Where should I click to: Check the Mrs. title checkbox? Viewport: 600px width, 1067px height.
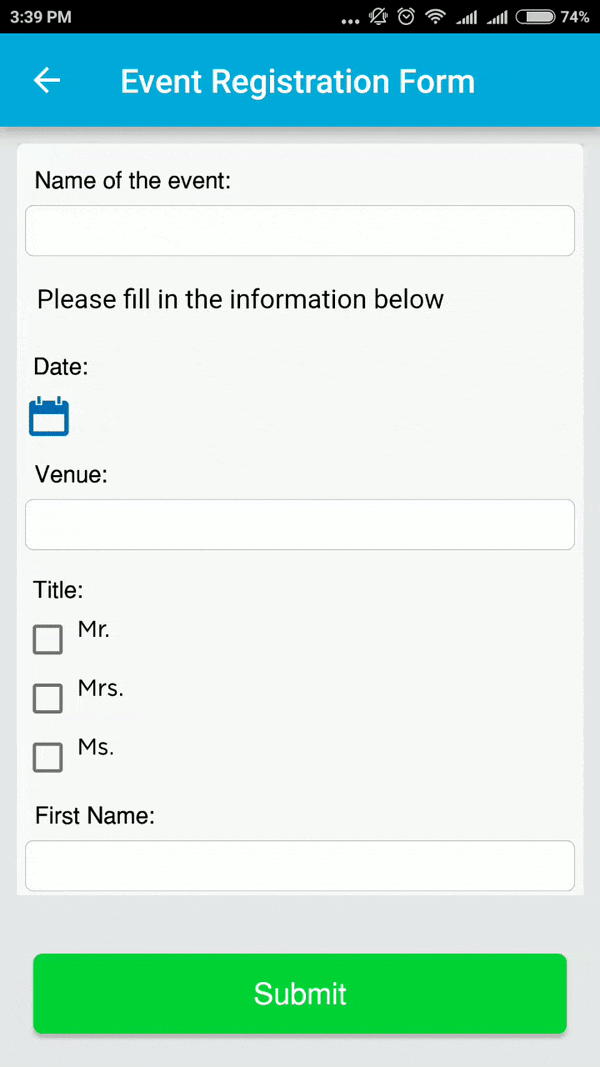point(48,699)
